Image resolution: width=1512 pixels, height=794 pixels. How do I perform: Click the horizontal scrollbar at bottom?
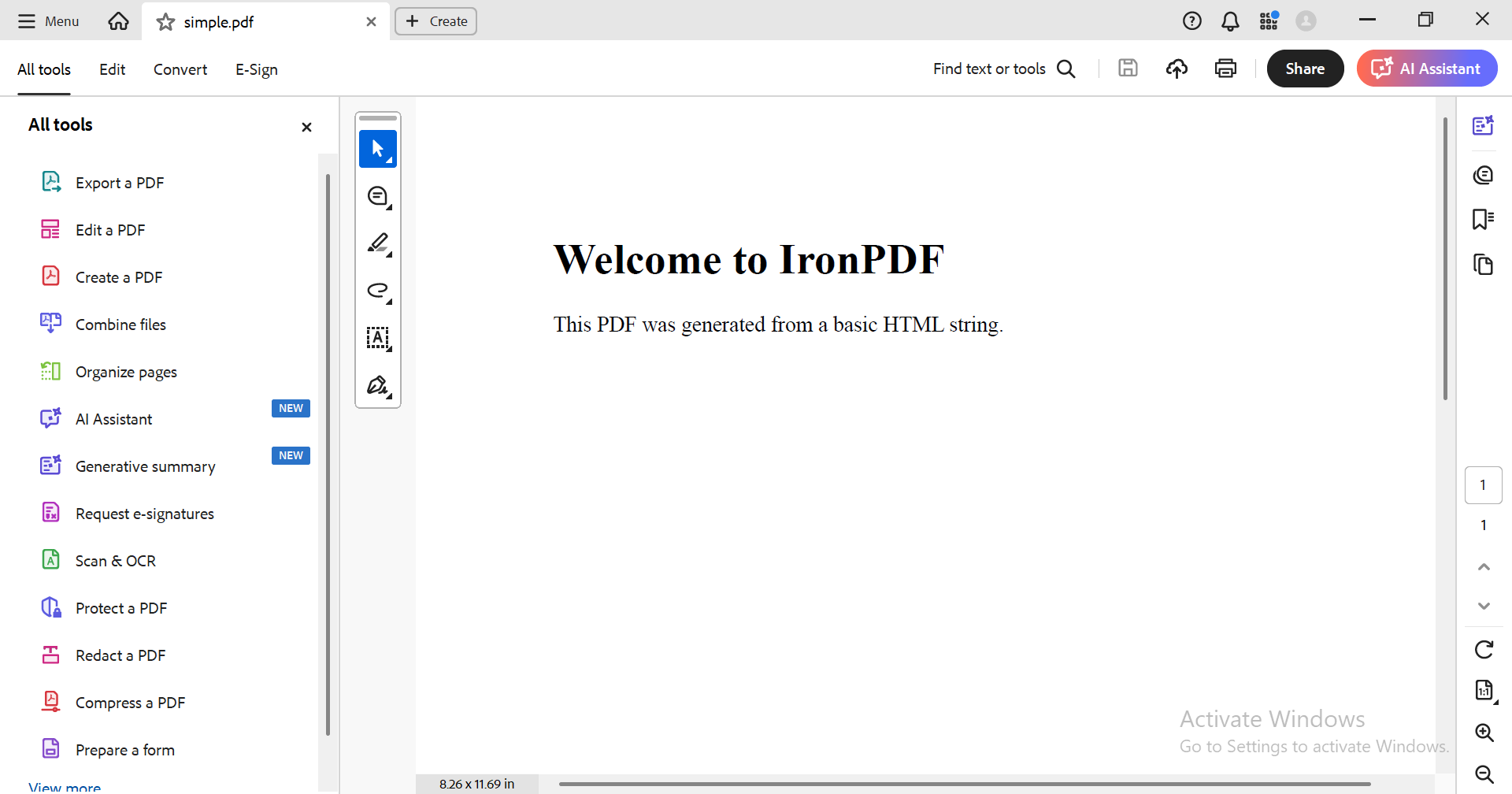[x=965, y=784]
